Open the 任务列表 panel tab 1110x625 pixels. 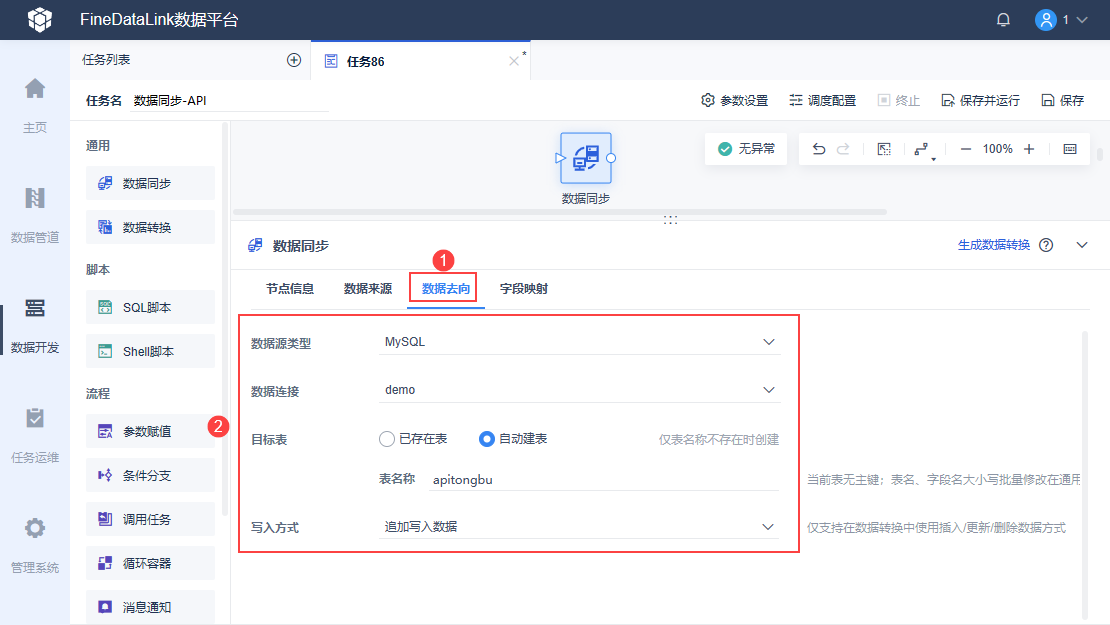point(106,59)
